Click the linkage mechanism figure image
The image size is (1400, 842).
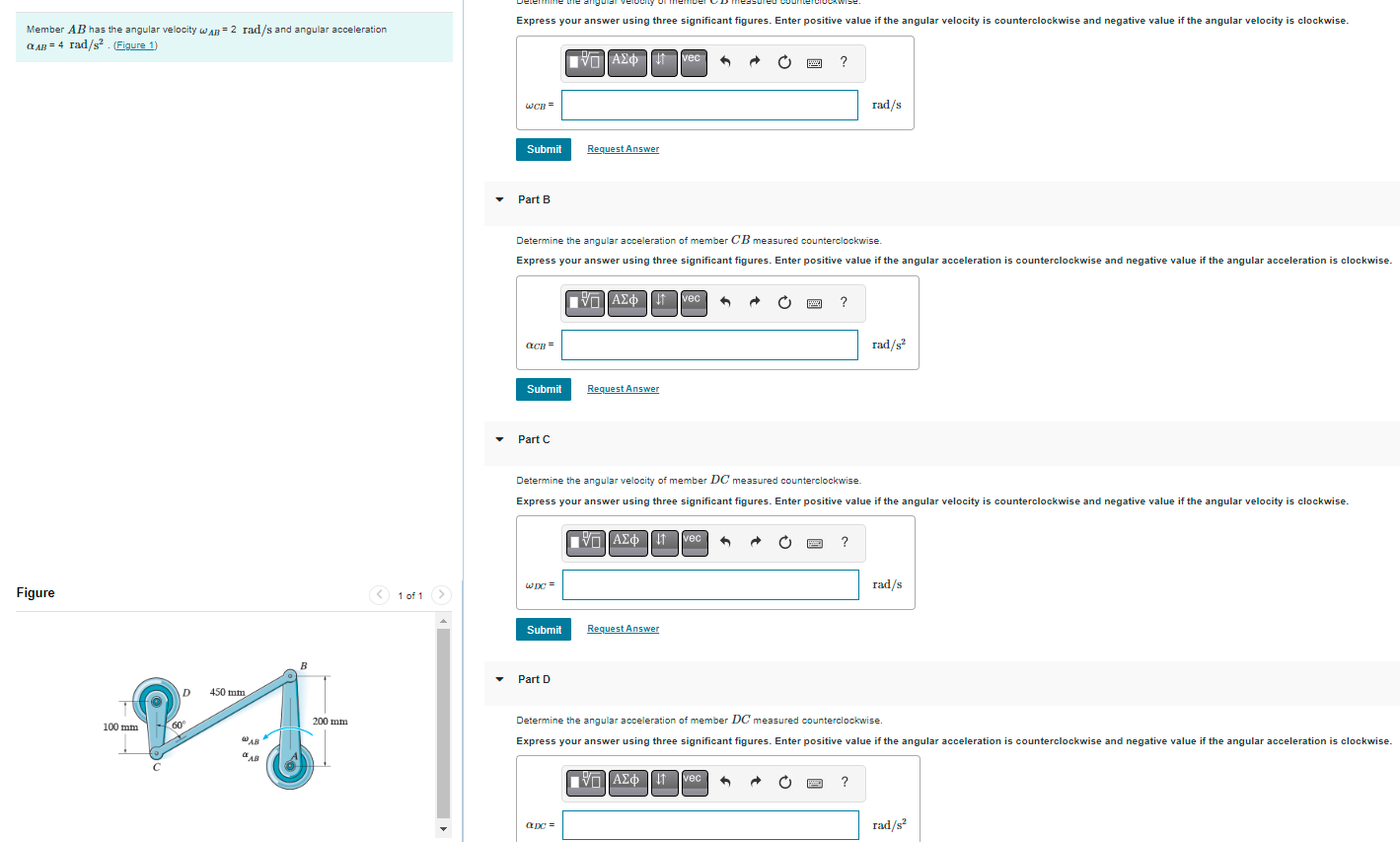225,727
